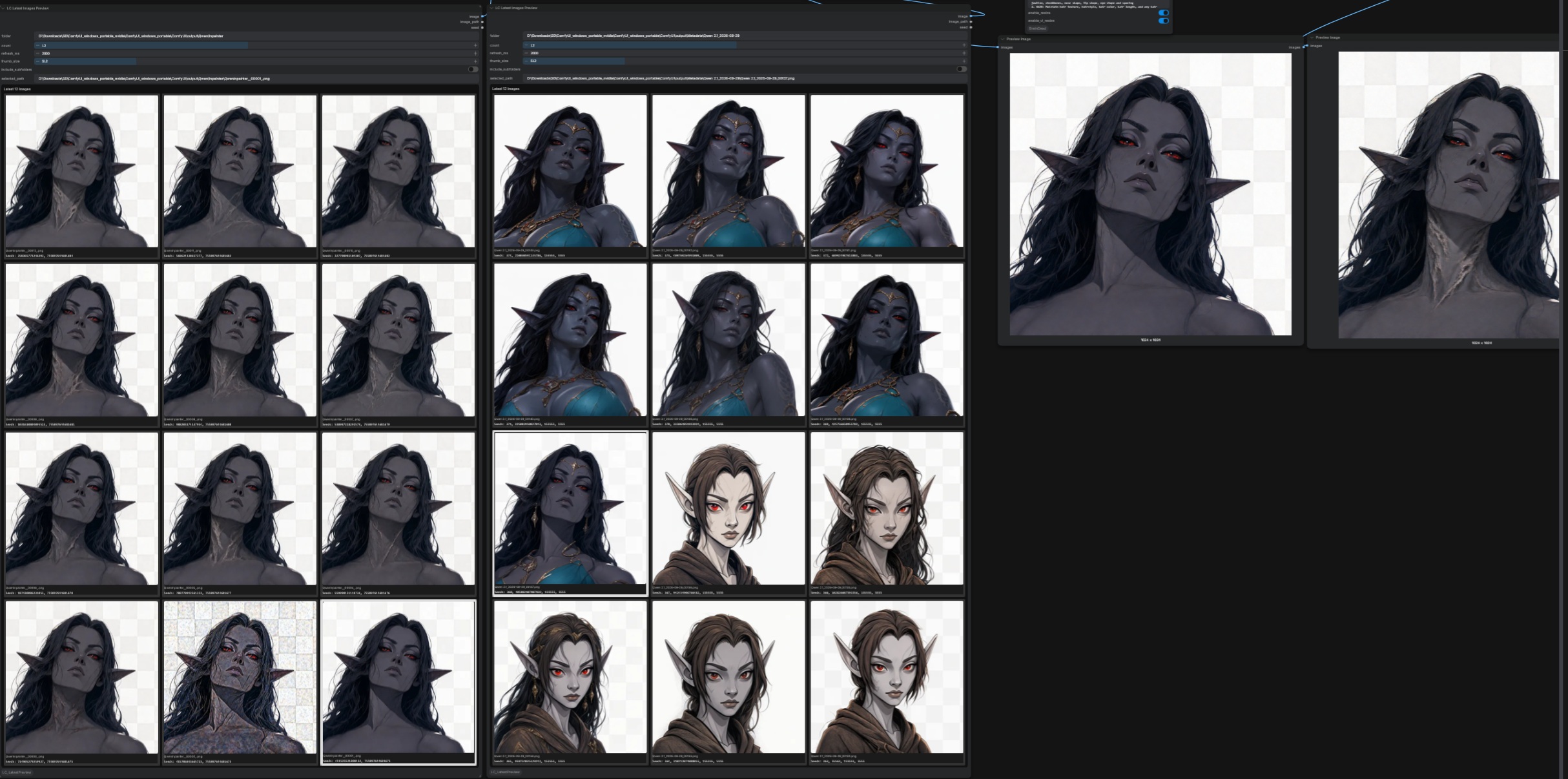Image resolution: width=1568 pixels, height=779 pixels.
Task: Click the BrainDead badge button
Action: (1037, 28)
